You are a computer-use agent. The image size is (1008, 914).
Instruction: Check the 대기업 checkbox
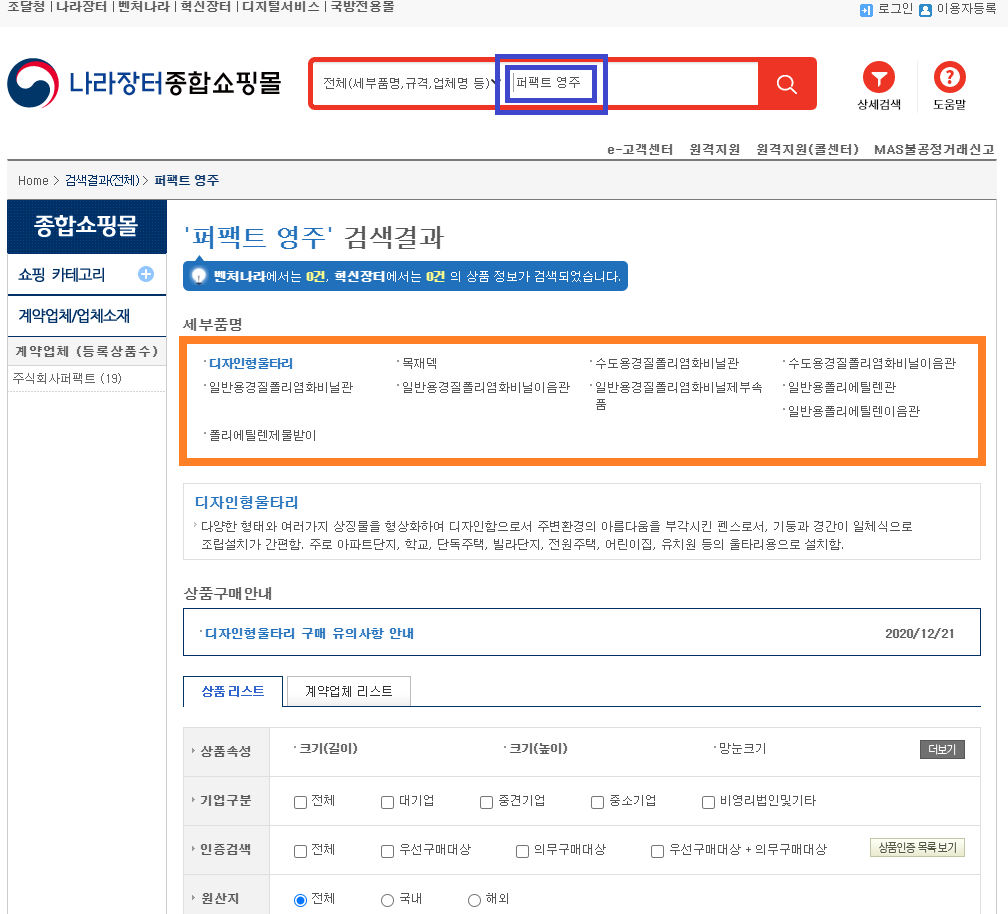click(x=388, y=802)
